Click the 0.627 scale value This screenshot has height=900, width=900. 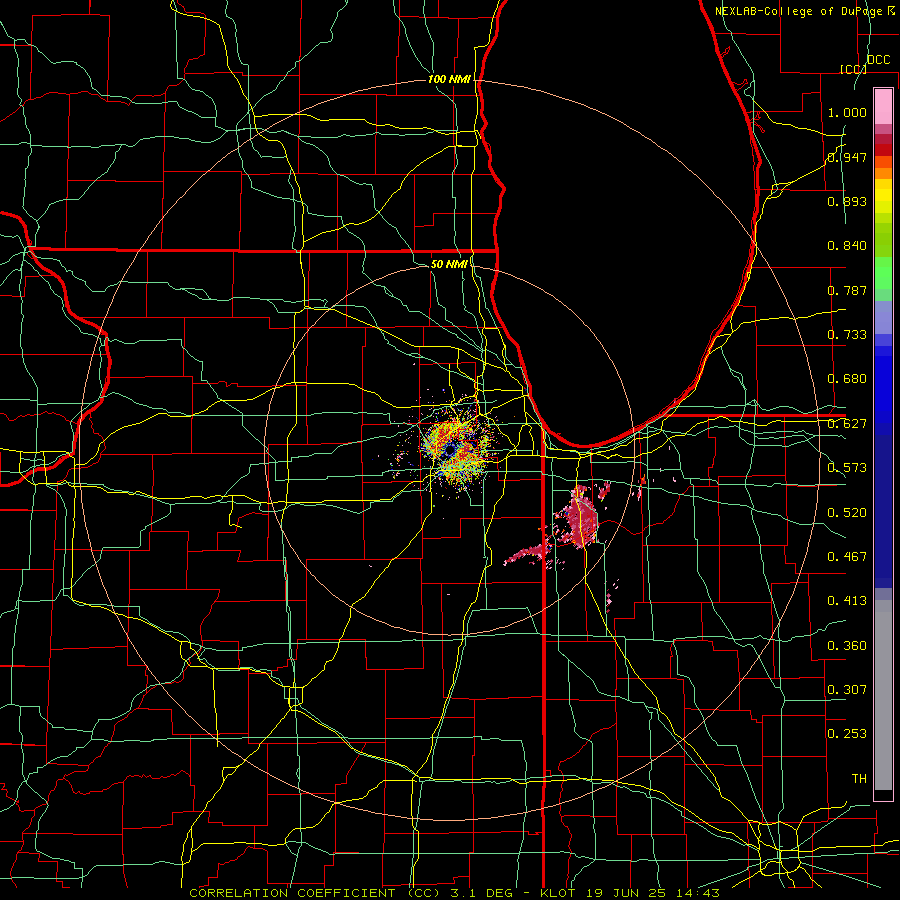[847, 424]
